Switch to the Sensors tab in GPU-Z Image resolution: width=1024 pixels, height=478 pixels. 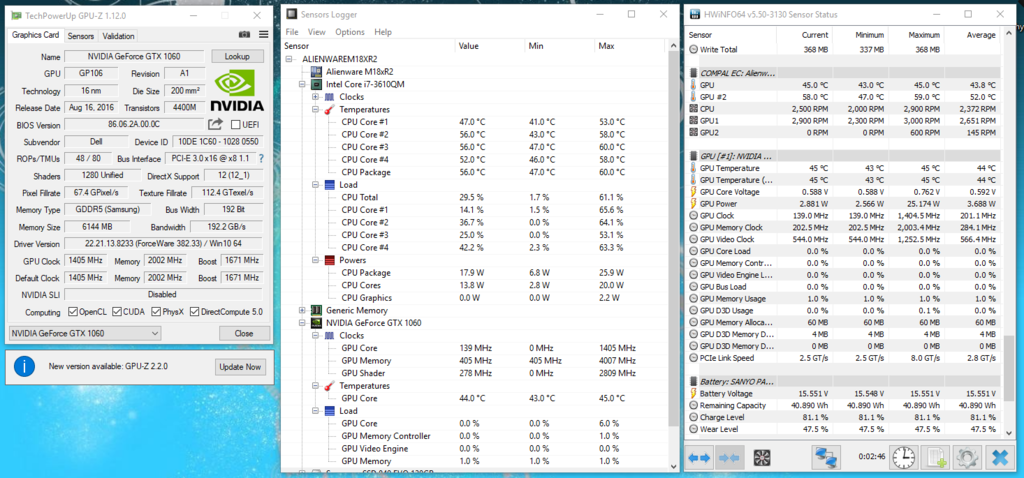tap(81, 36)
